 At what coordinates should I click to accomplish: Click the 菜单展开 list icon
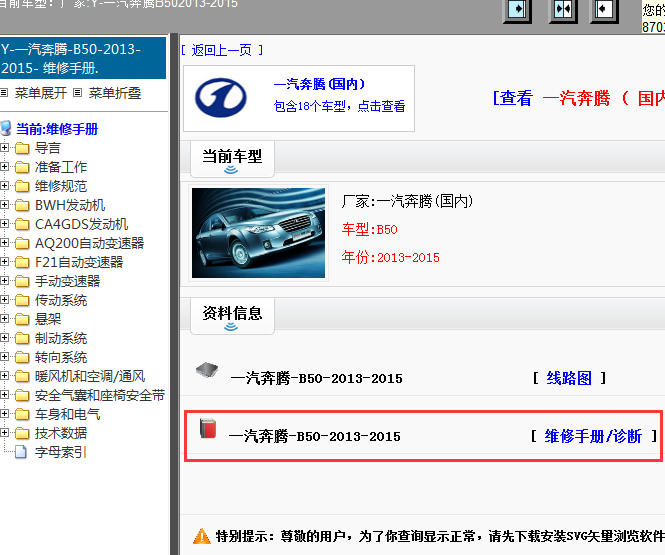[4, 92]
